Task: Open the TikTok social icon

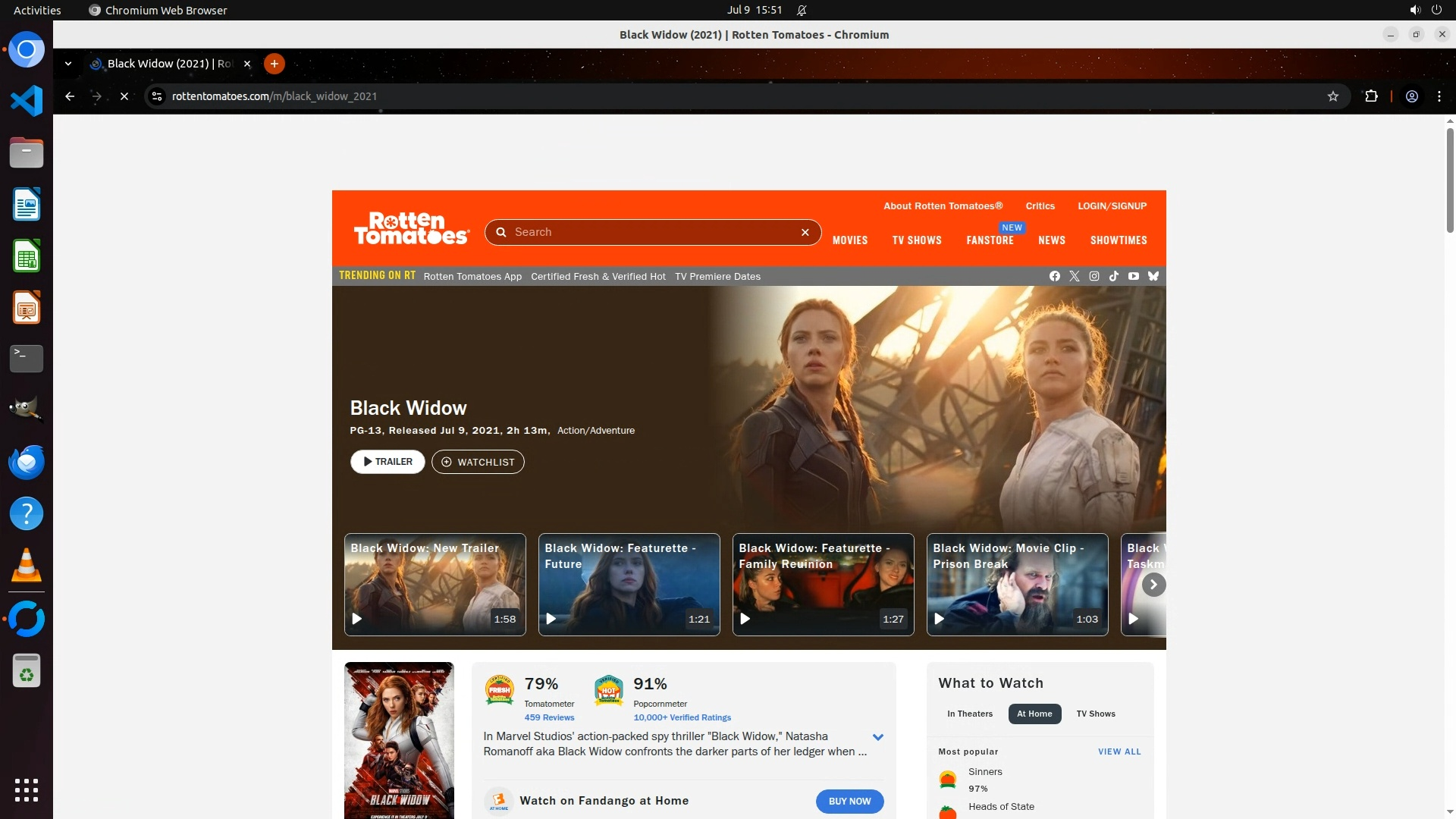Action: pyautogui.click(x=1113, y=276)
